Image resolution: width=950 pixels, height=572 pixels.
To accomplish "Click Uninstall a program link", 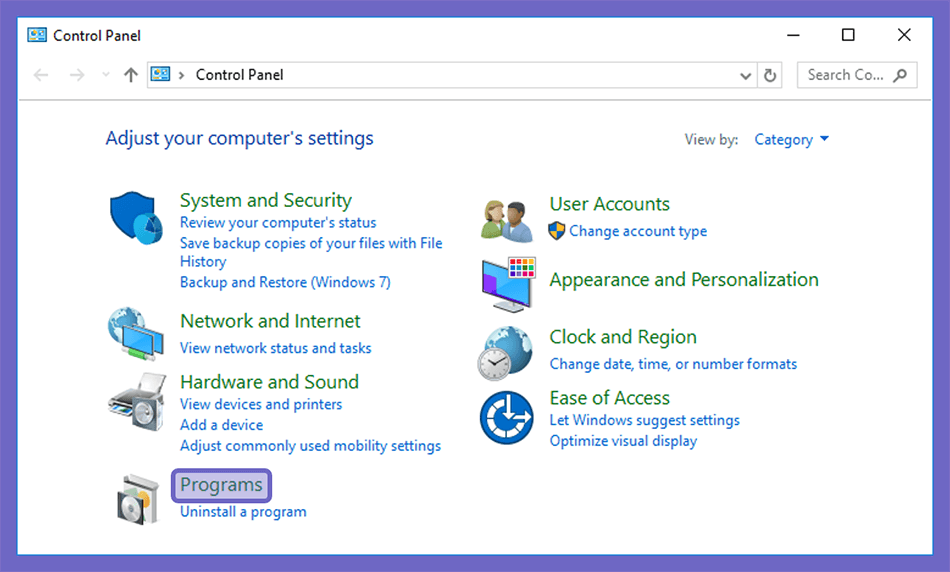I will click(x=243, y=512).
